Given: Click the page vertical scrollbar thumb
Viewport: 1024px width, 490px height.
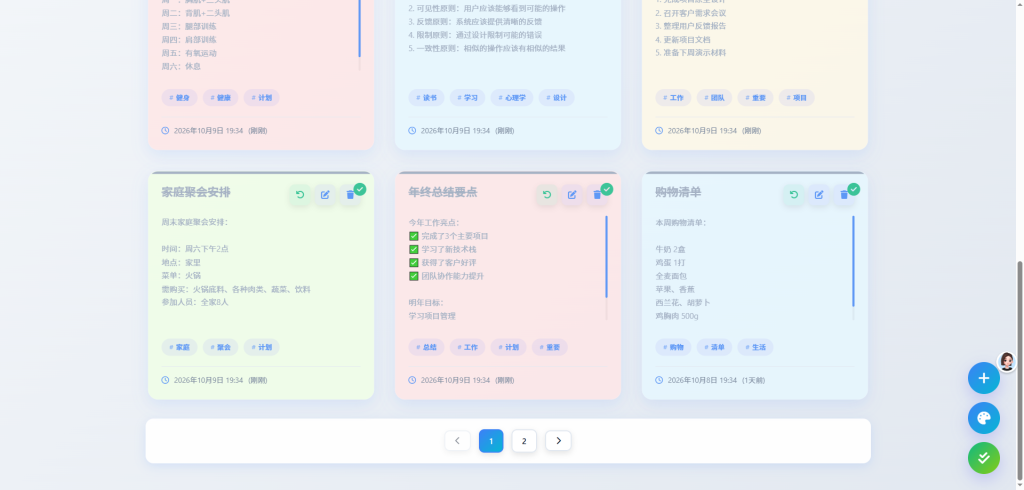Looking at the screenshot, I should click(x=1019, y=370).
